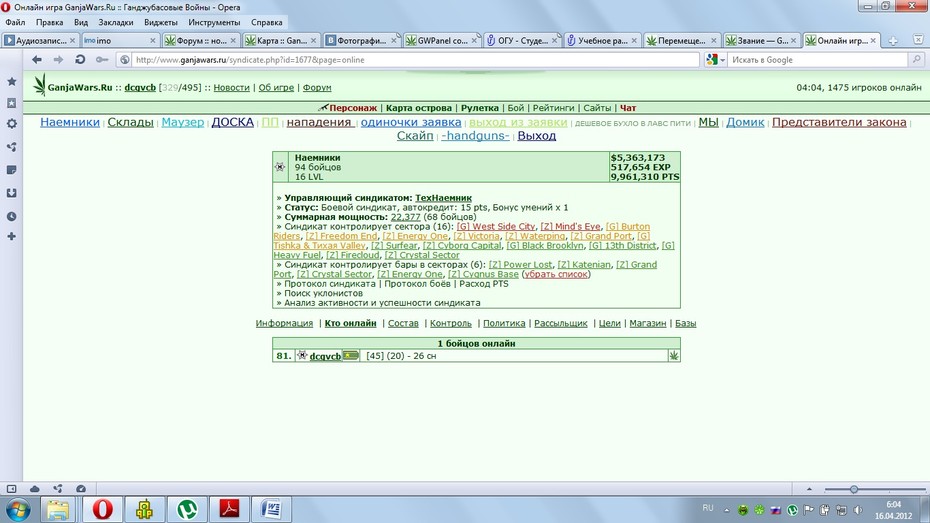
Task: Open the gear panel in Opera sidebar
Action: point(11,124)
